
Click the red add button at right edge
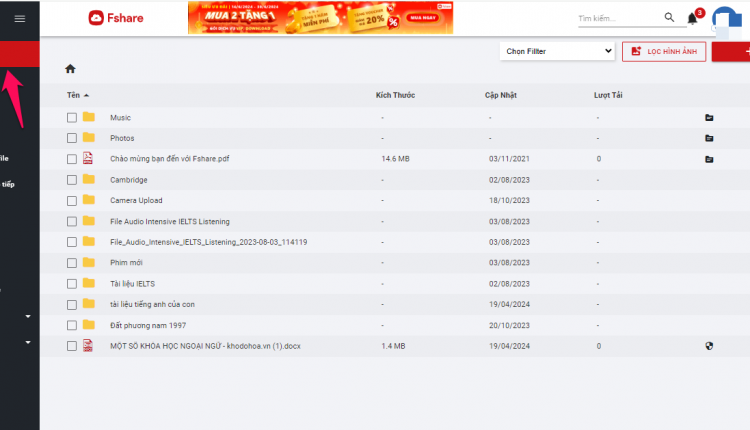point(731,52)
